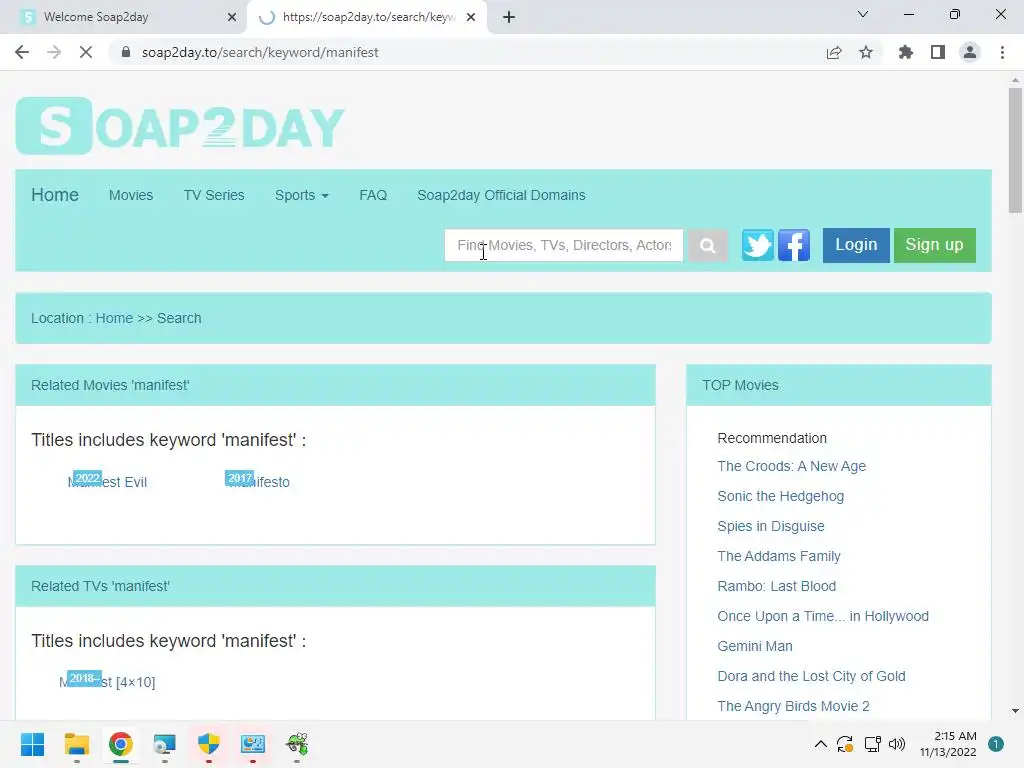
Task: Open the 2022 Manifest Evil movie
Action: pos(108,481)
